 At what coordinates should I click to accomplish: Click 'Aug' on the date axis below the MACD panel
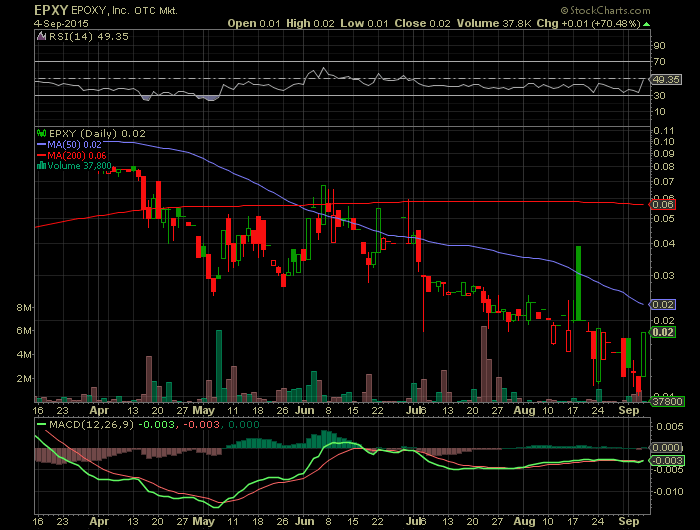tap(524, 522)
